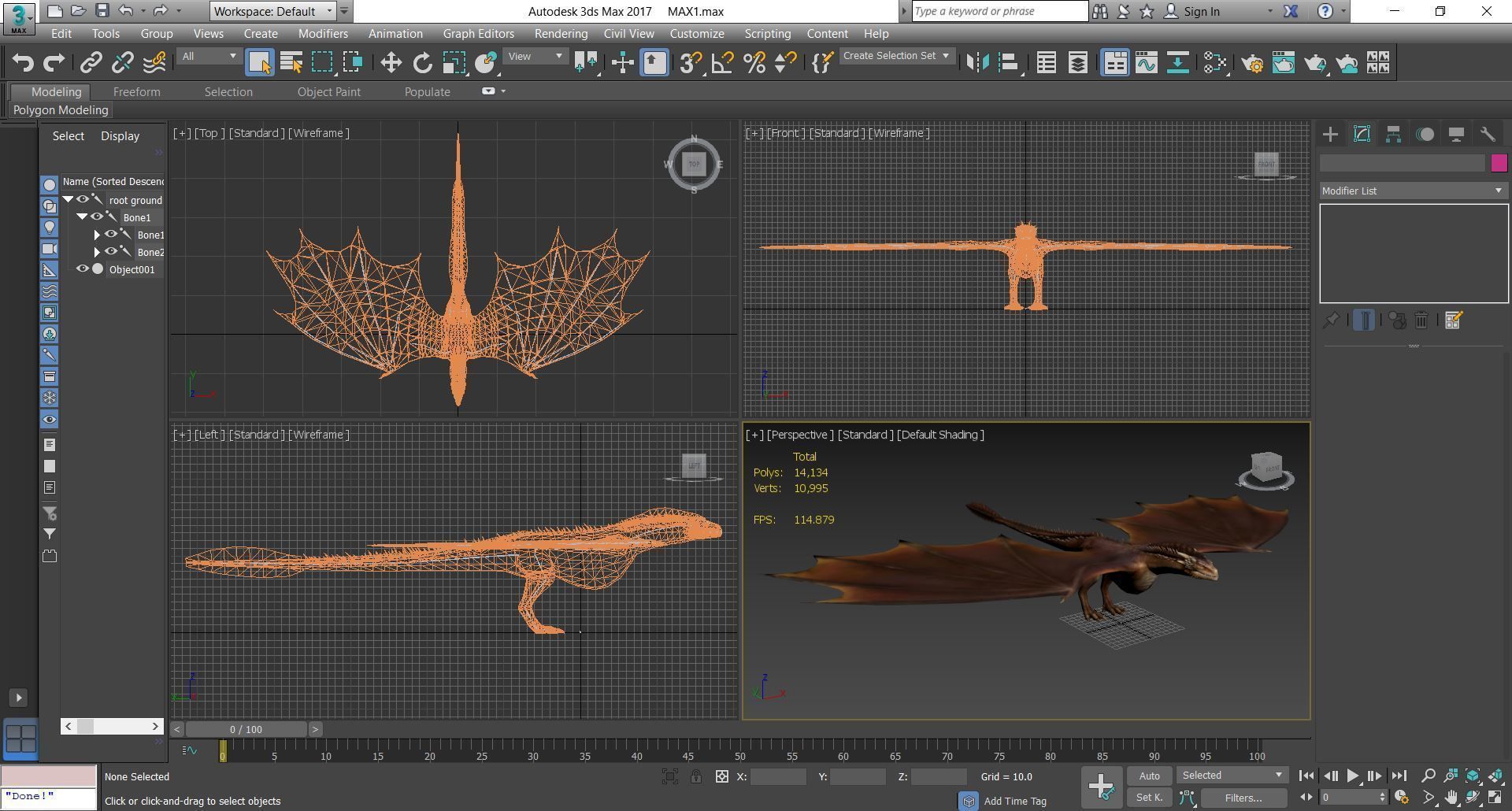Switch to the Display panel
Image resolution: width=1512 pixels, height=811 pixels.
point(1456,135)
